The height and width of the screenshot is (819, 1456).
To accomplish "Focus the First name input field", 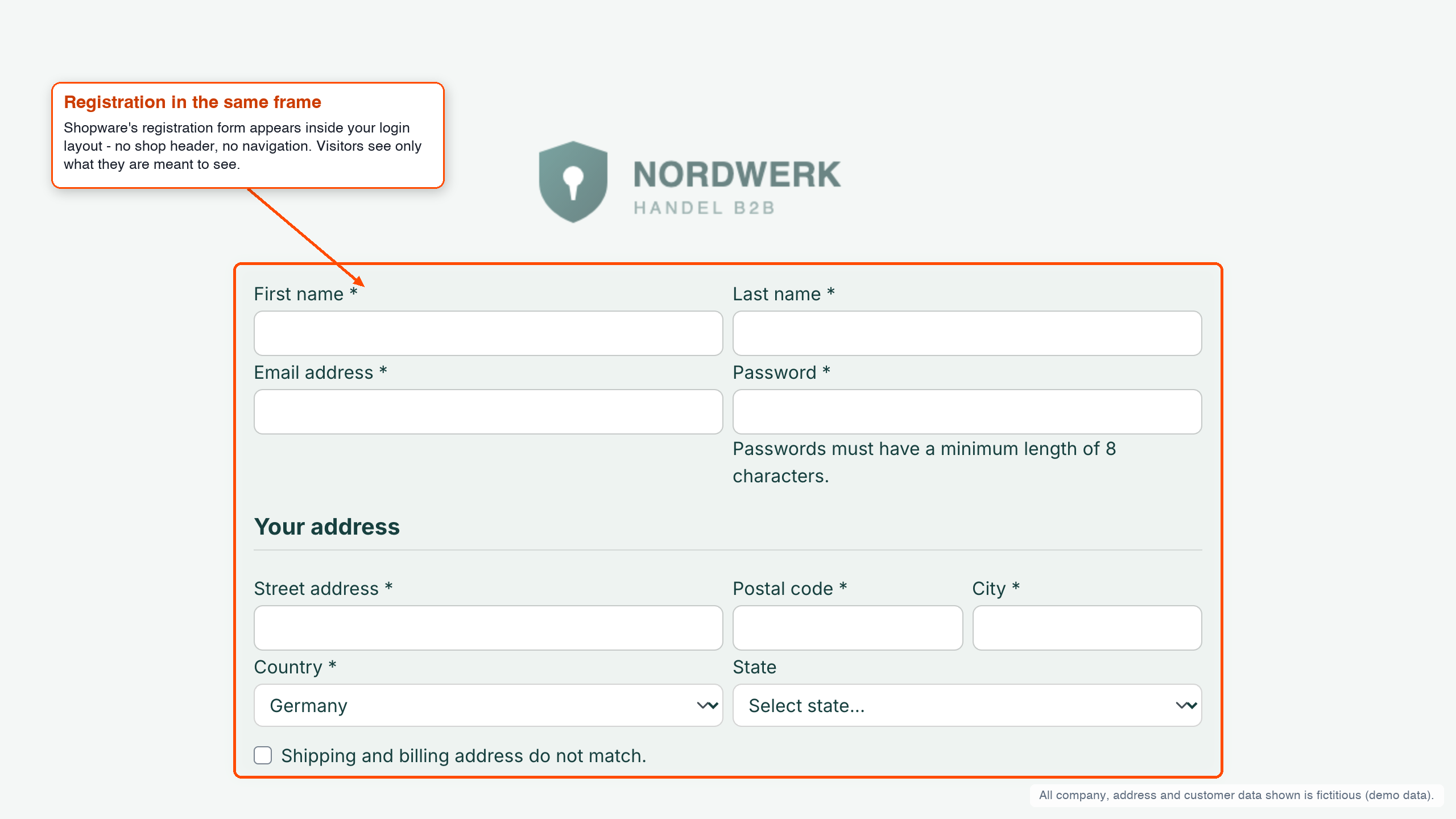I will (x=488, y=333).
